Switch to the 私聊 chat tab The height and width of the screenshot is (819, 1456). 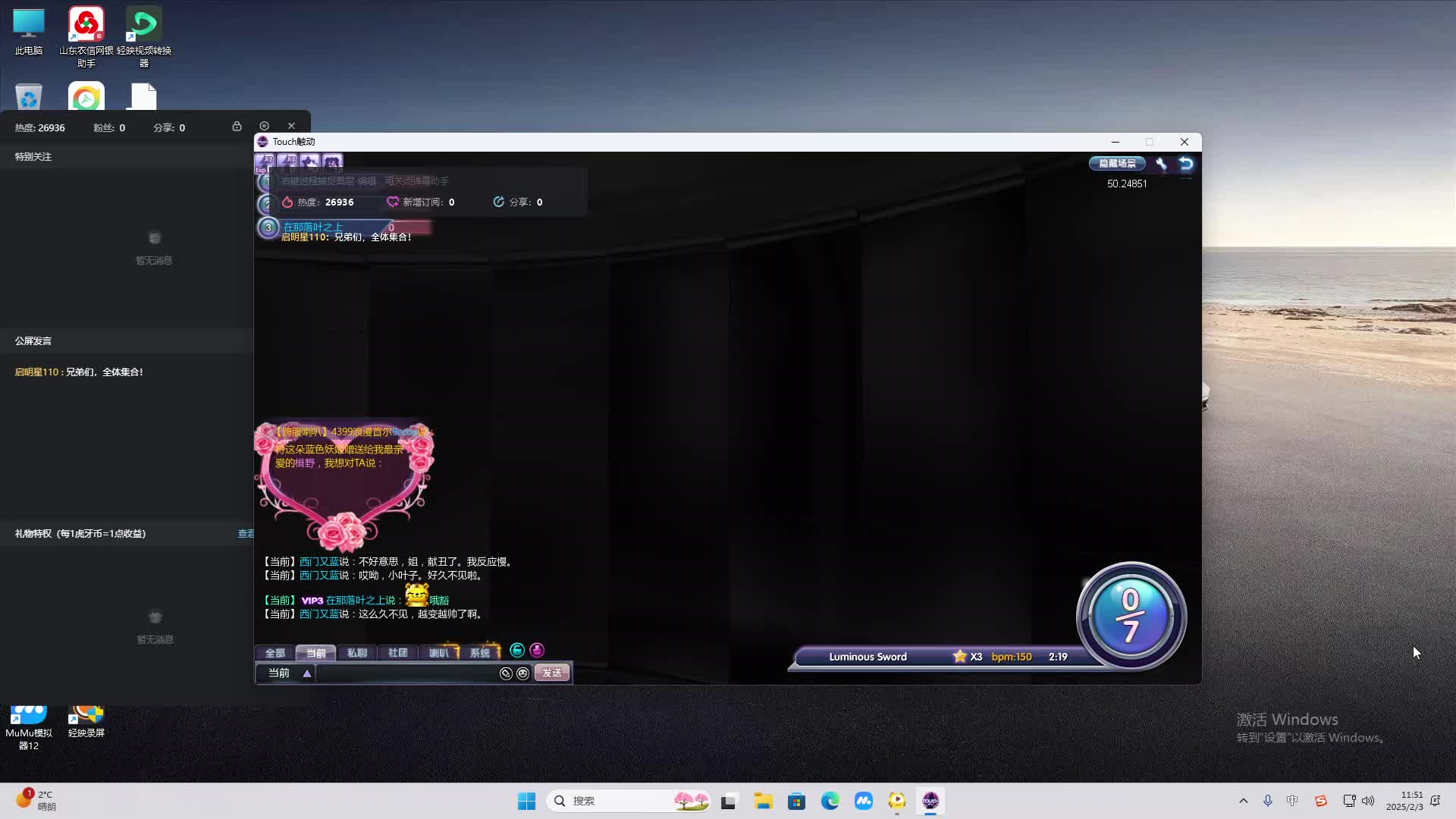(356, 653)
